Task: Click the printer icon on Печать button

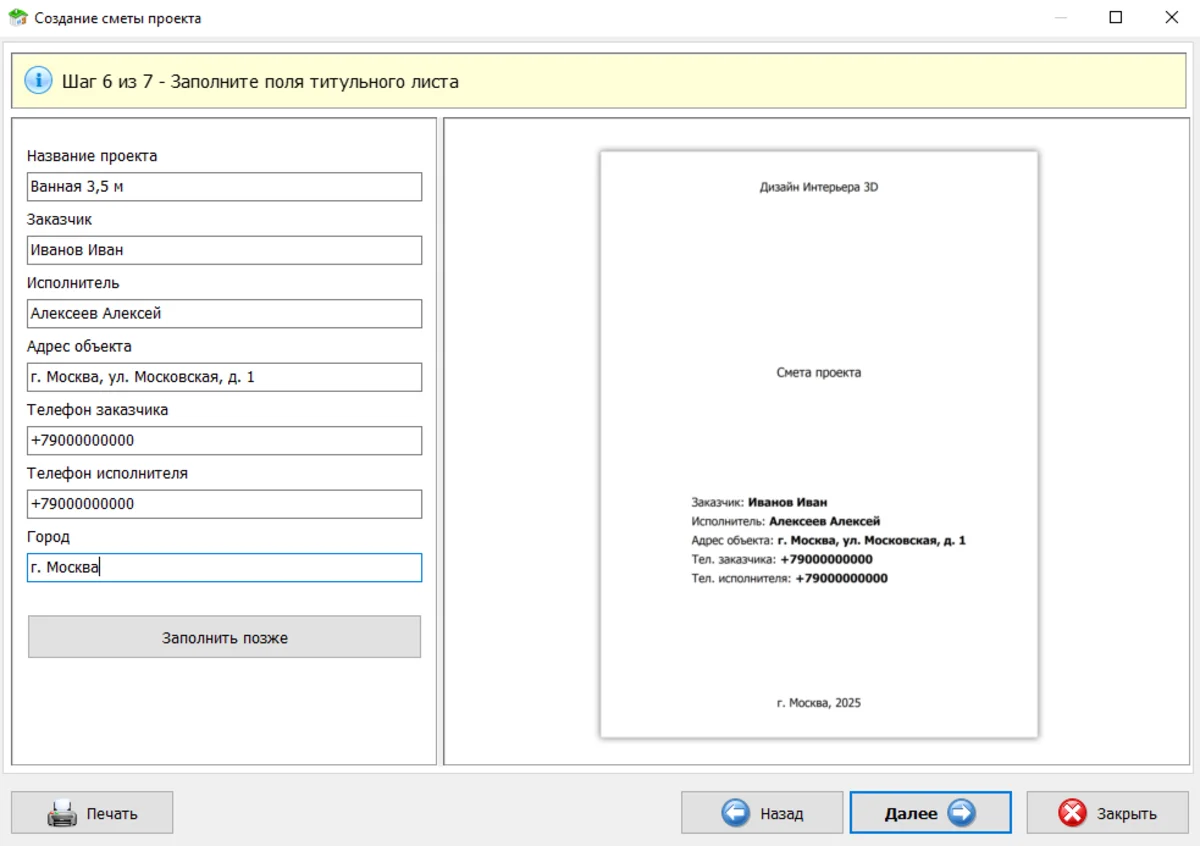Action: pos(62,814)
